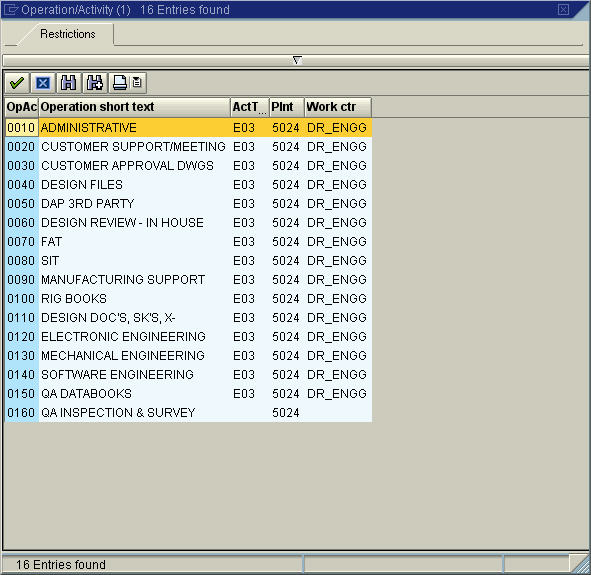Select the FAT operation row
This screenshot has width=591, height=575.
pyautogui.click(x=188, y=242)
